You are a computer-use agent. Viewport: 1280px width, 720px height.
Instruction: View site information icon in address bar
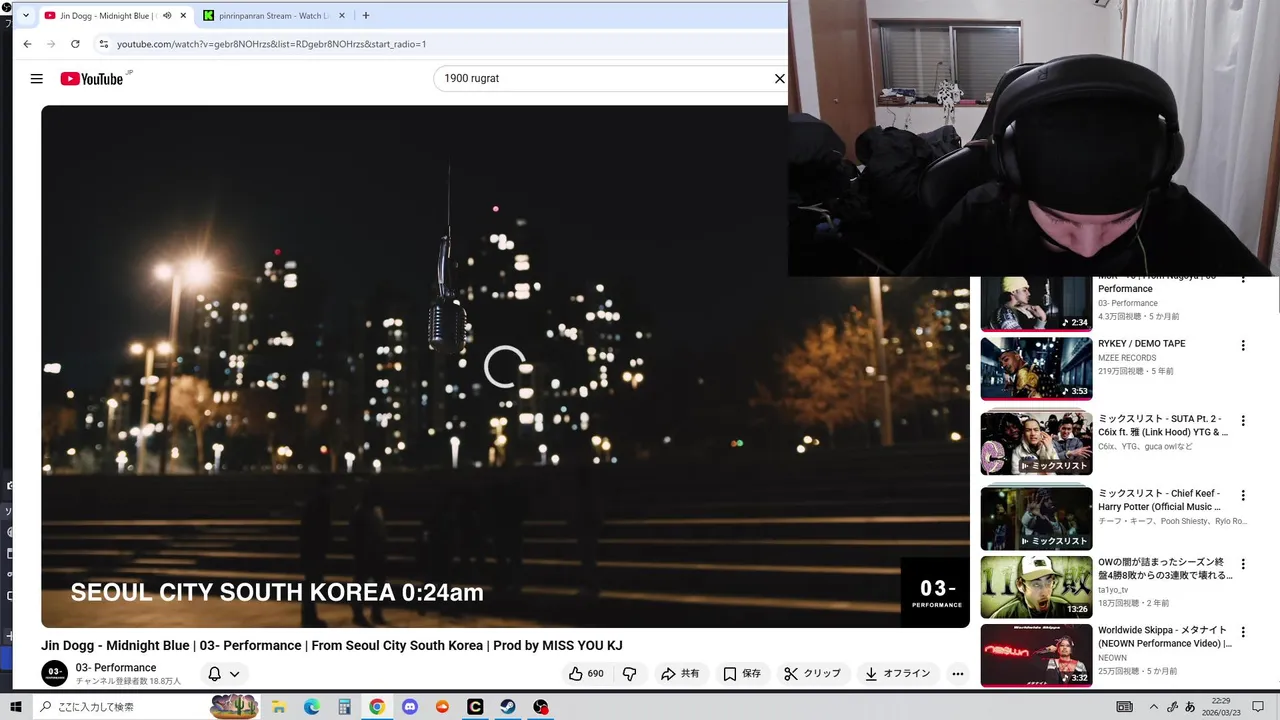[x=103, y=44]
